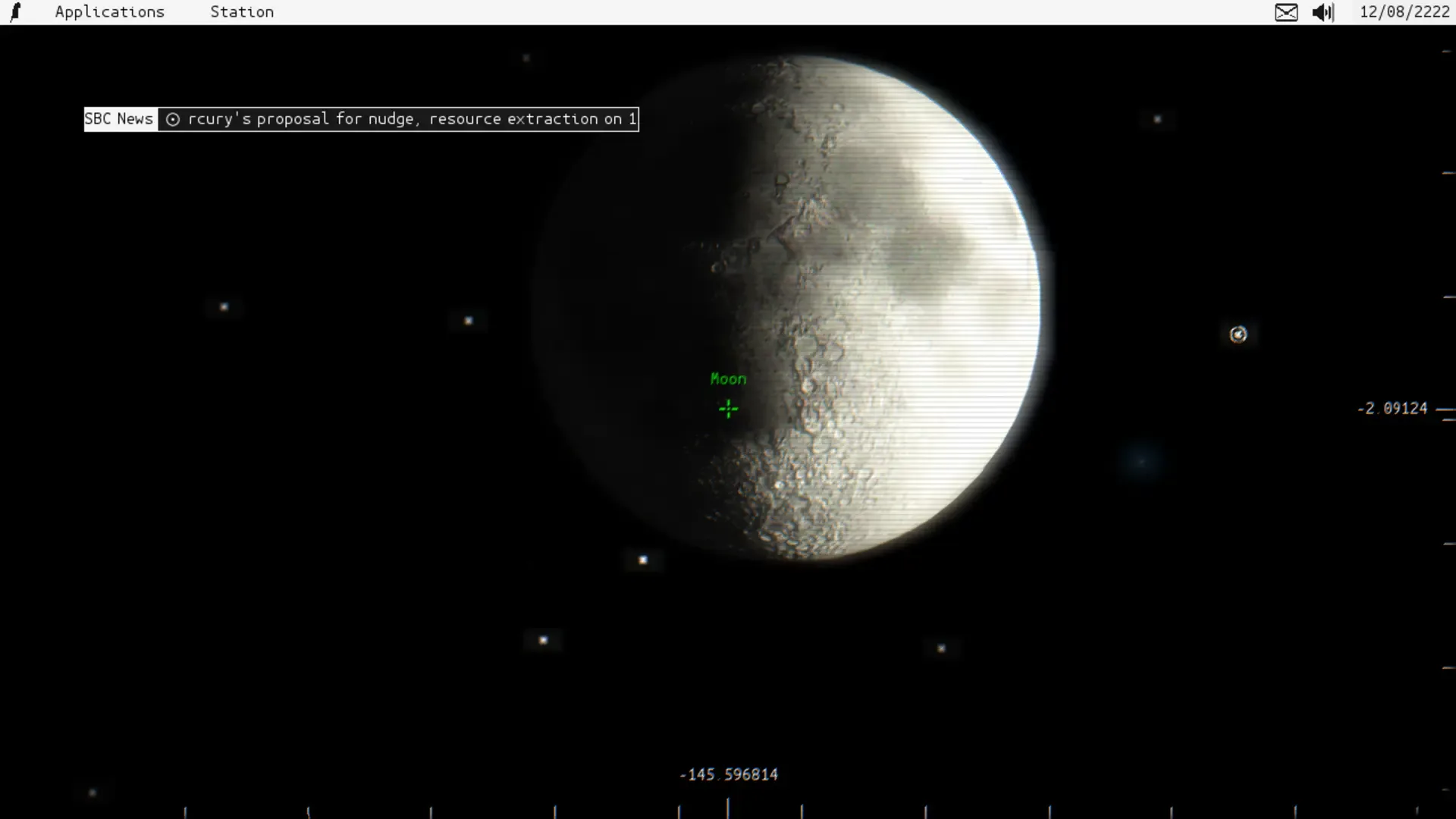Open the system logo menu icon

[15, 12]
